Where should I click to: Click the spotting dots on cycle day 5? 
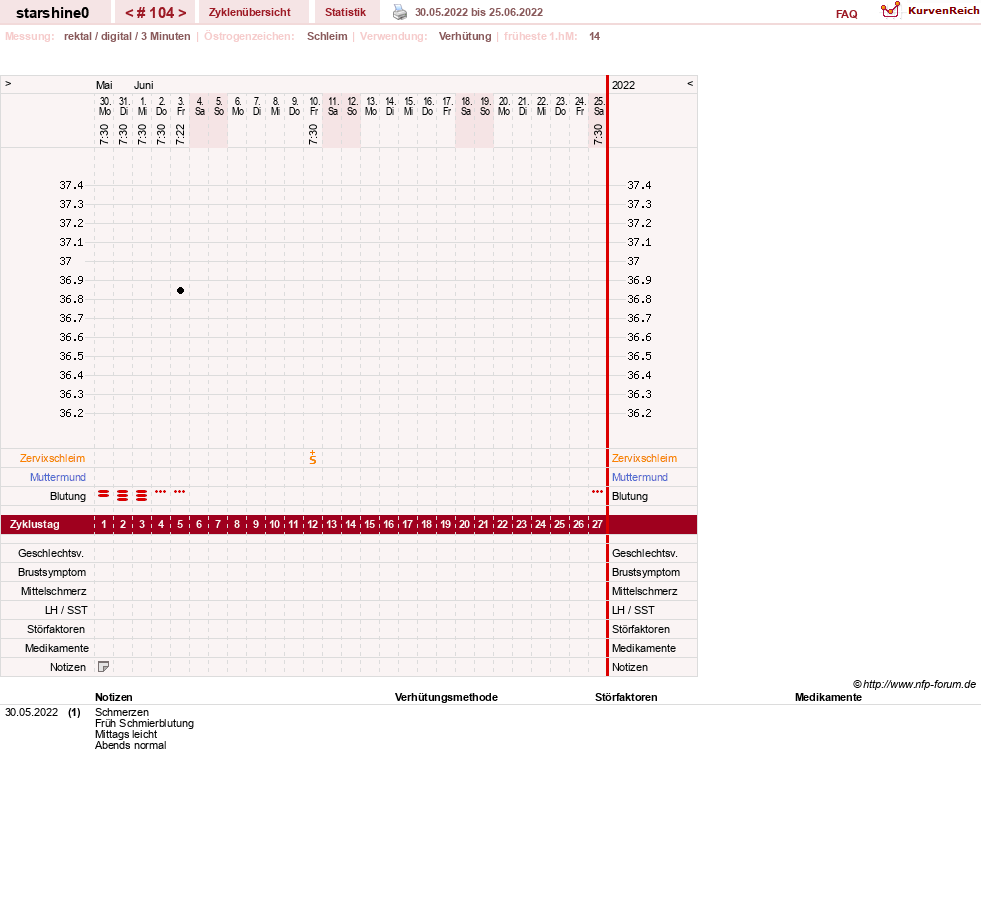180,492
